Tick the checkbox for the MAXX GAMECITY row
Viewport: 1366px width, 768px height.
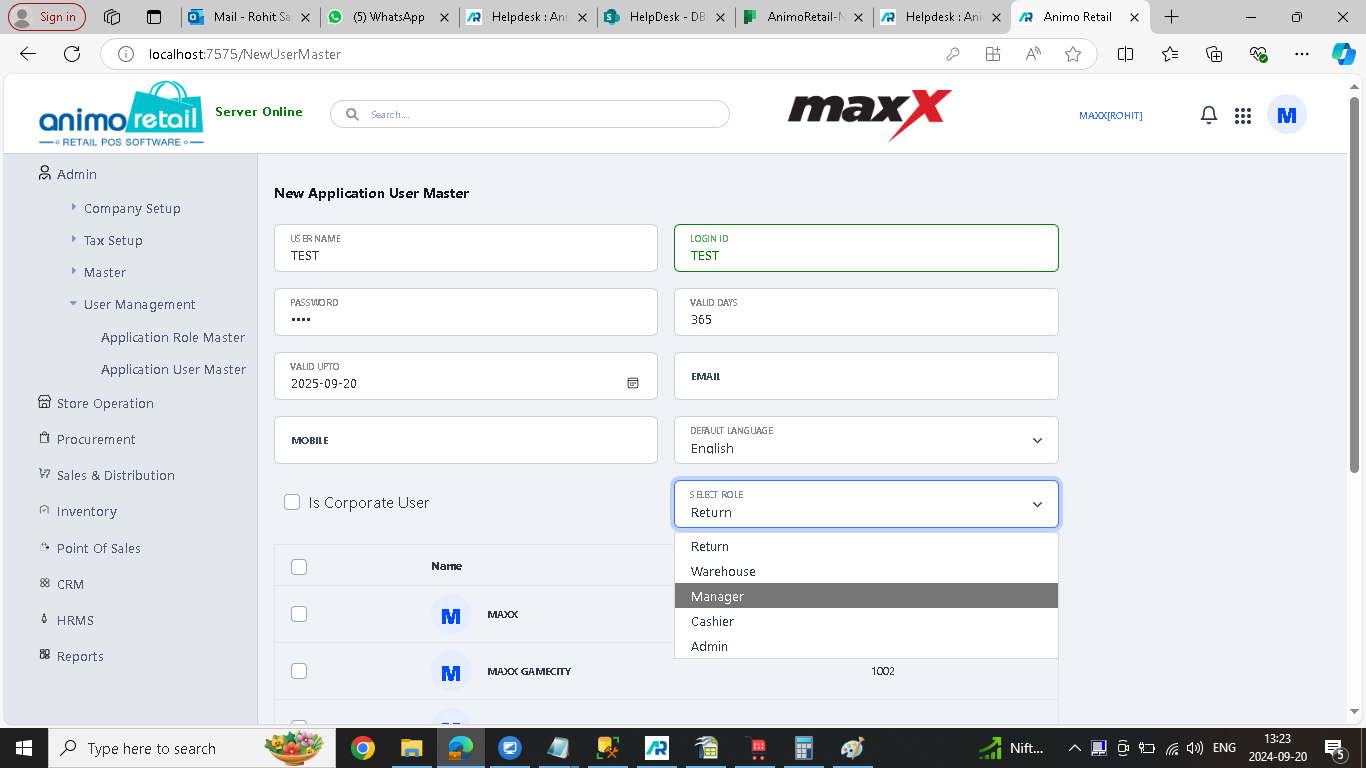click(299, 671)
